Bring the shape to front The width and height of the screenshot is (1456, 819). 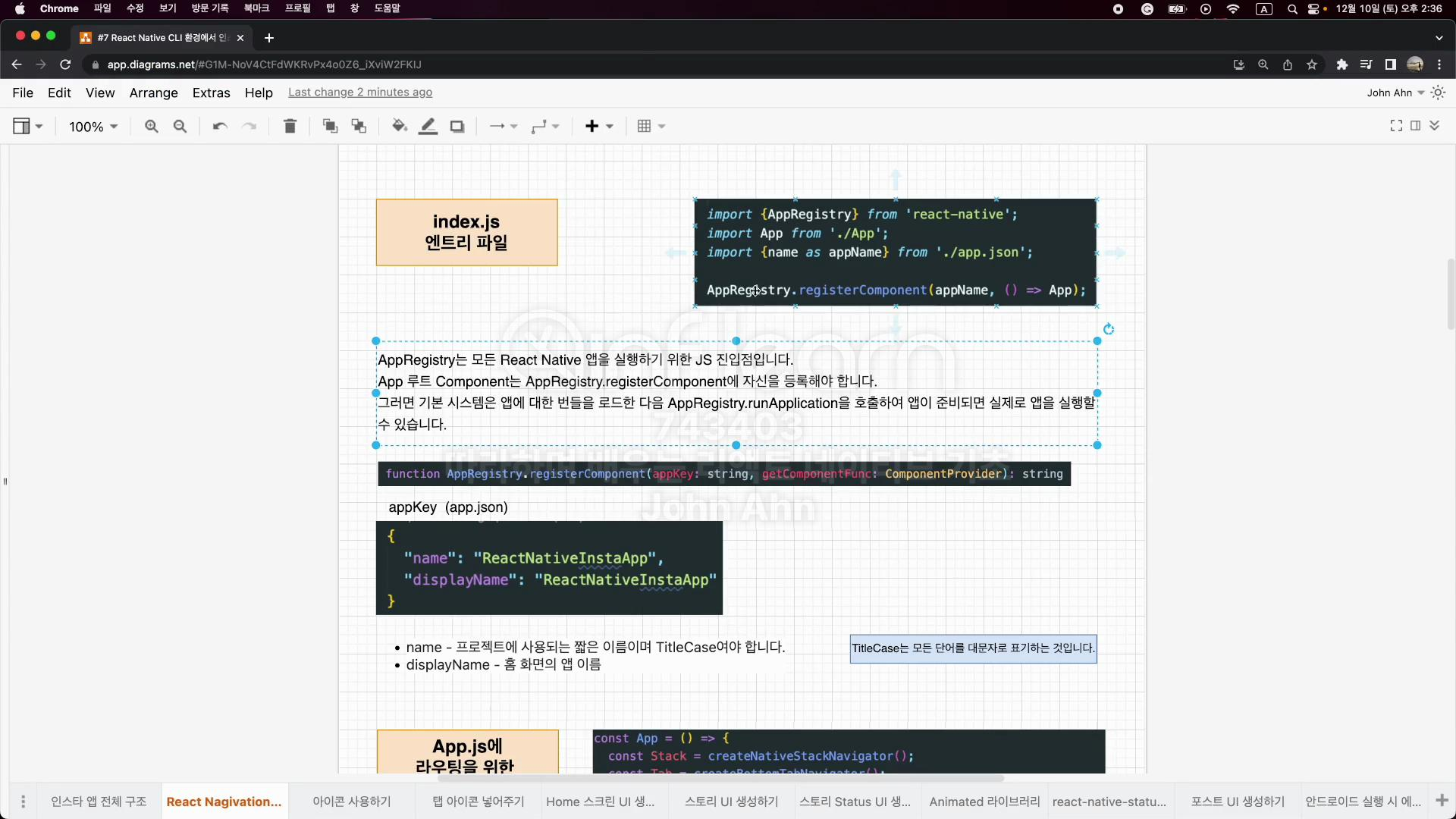coord(330,127)
